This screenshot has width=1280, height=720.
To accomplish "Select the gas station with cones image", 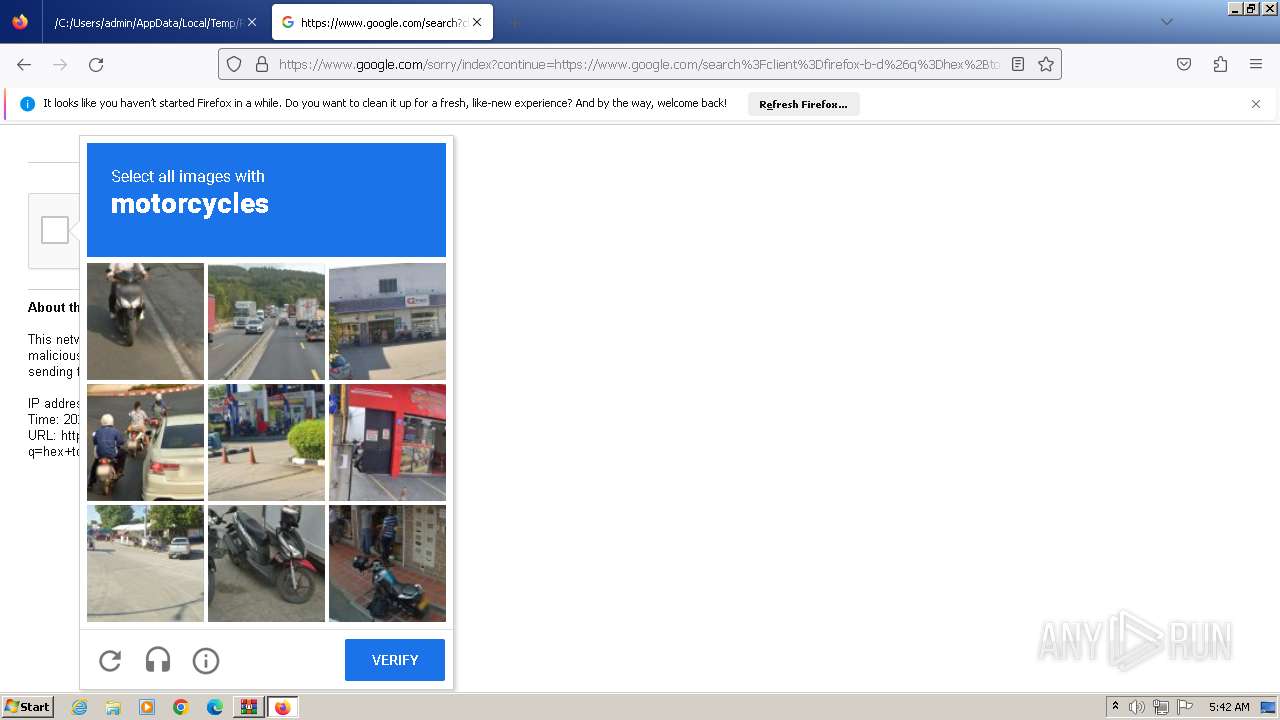I will click(x=266, y=442).
